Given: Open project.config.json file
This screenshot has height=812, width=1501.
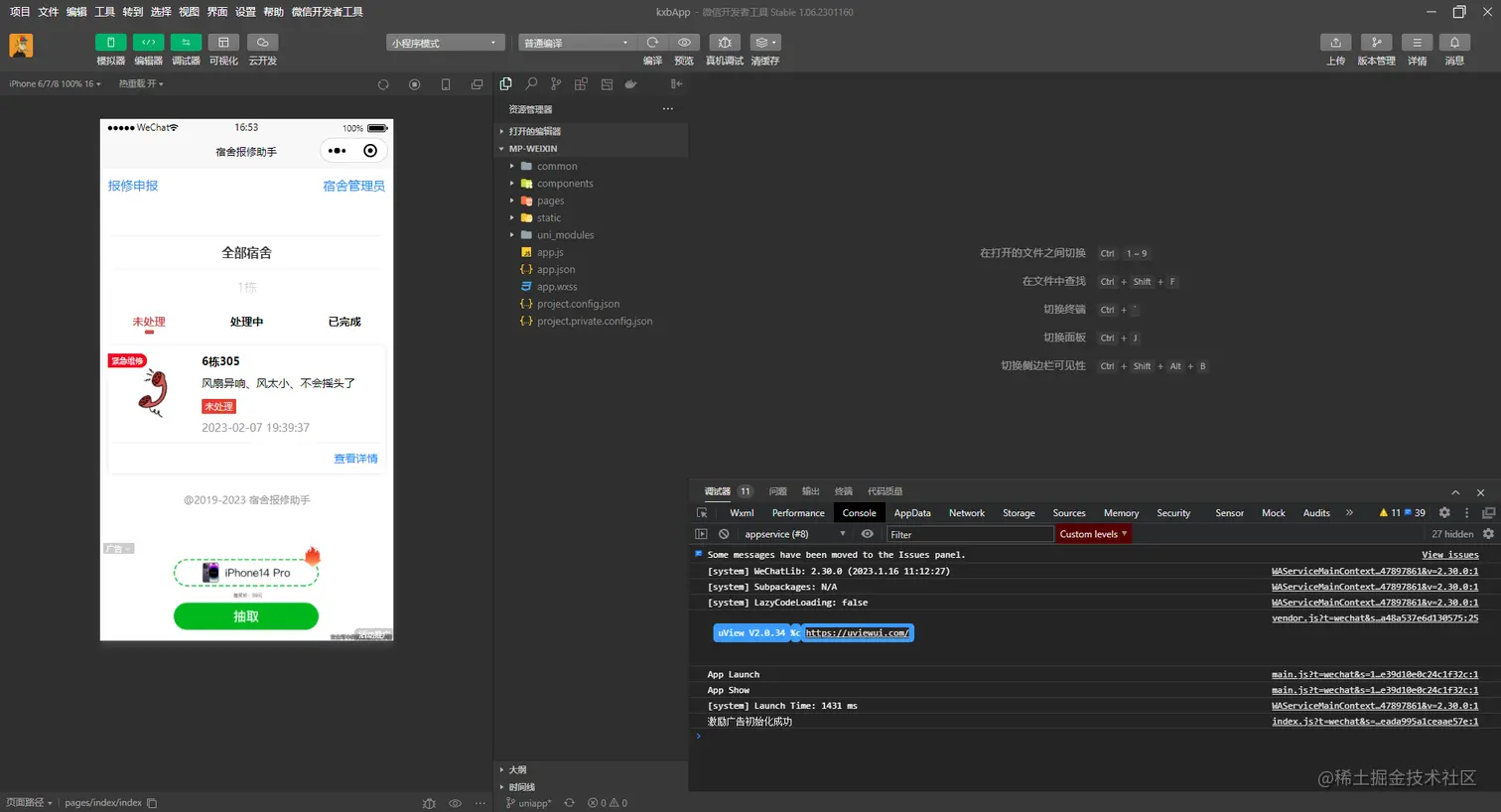Looking at the screenshot, I should pyautogui.click(x=591, y=305).
